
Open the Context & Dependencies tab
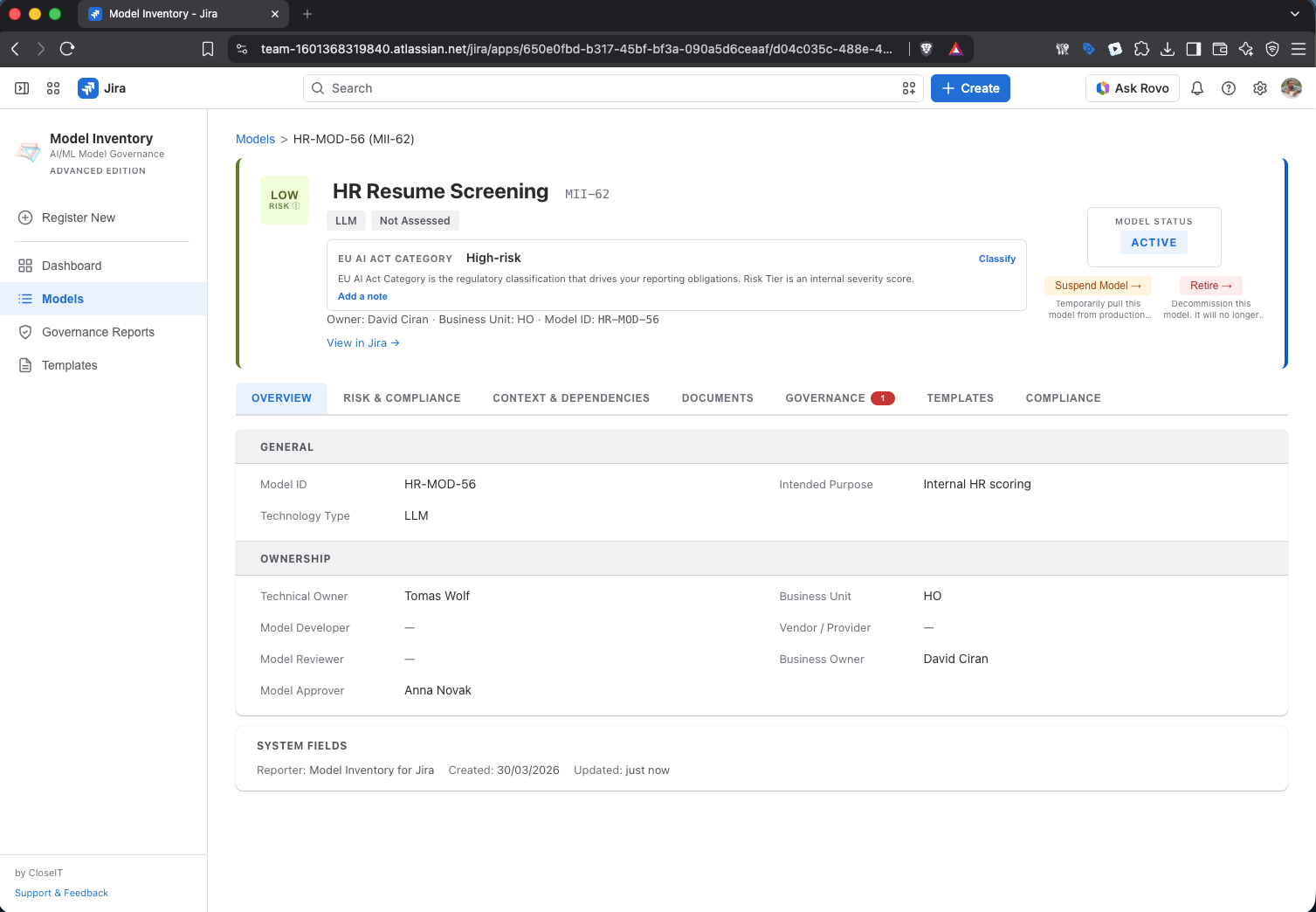click(x=571, y=398)
